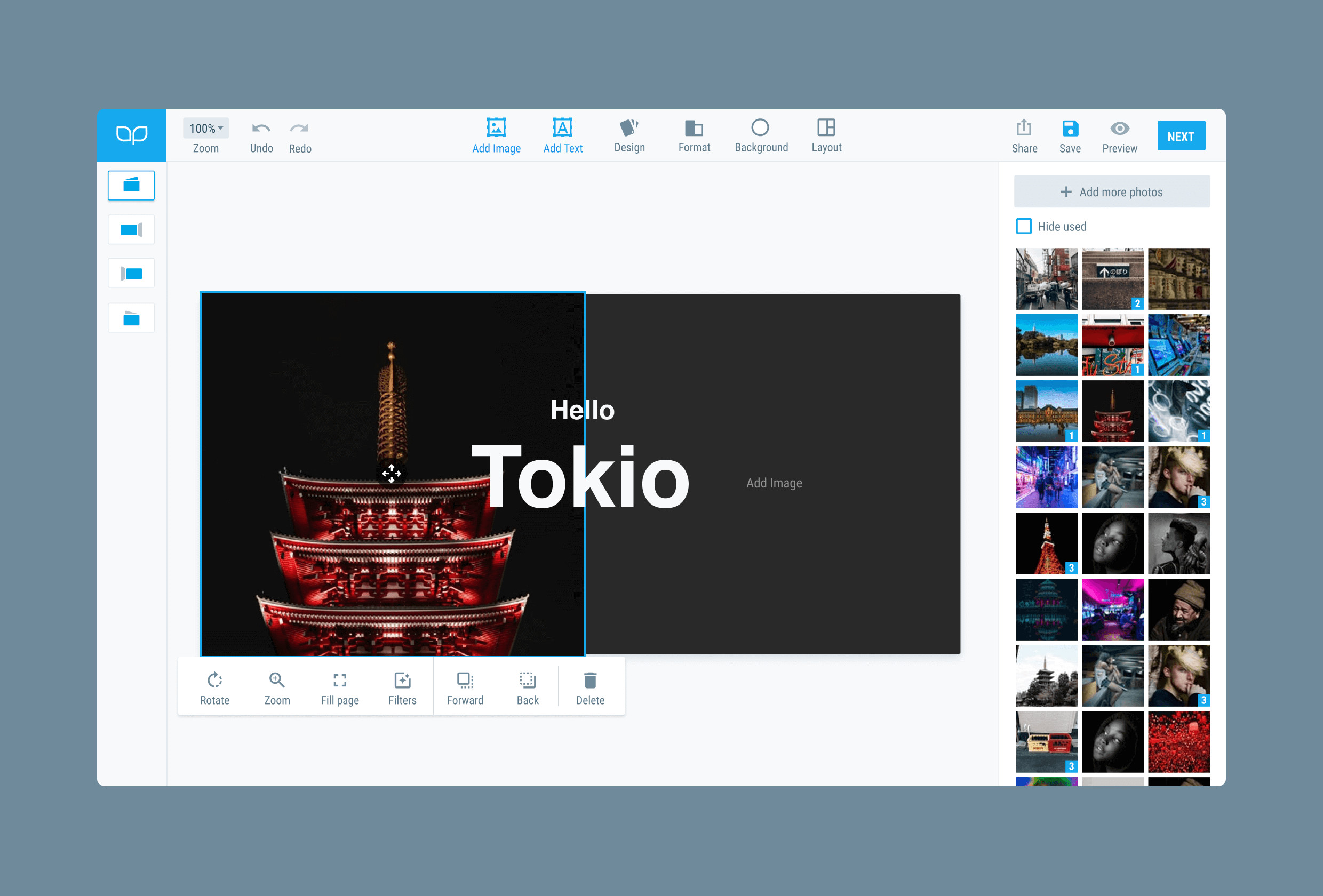This screenshot has width=1323, height=896.
Task: Send image Back one layer
Action: [x=527, y=680]
